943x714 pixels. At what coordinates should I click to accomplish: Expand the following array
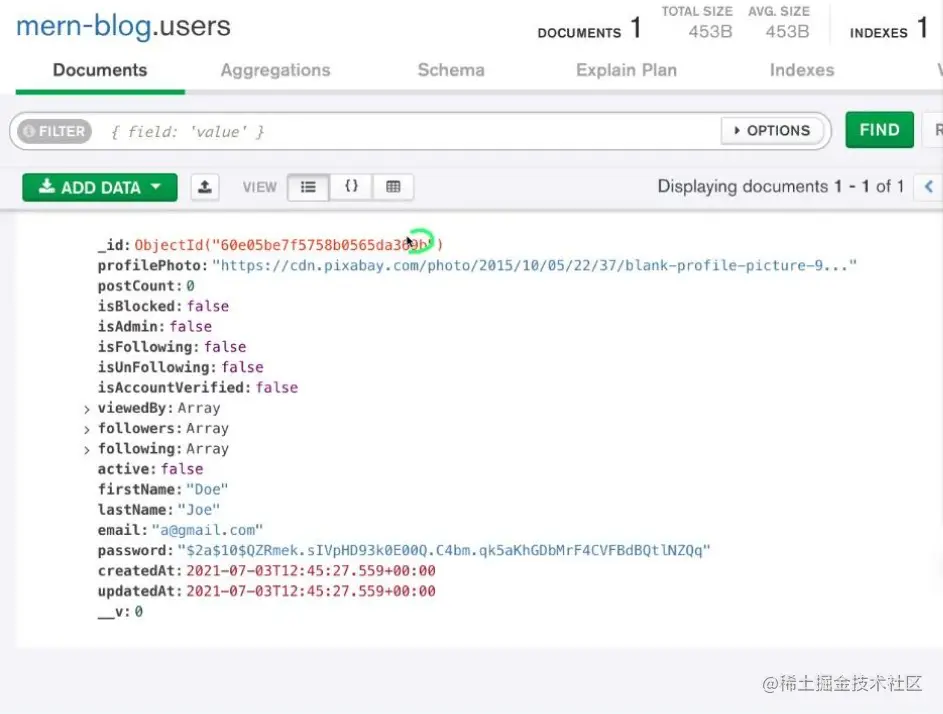87,450
